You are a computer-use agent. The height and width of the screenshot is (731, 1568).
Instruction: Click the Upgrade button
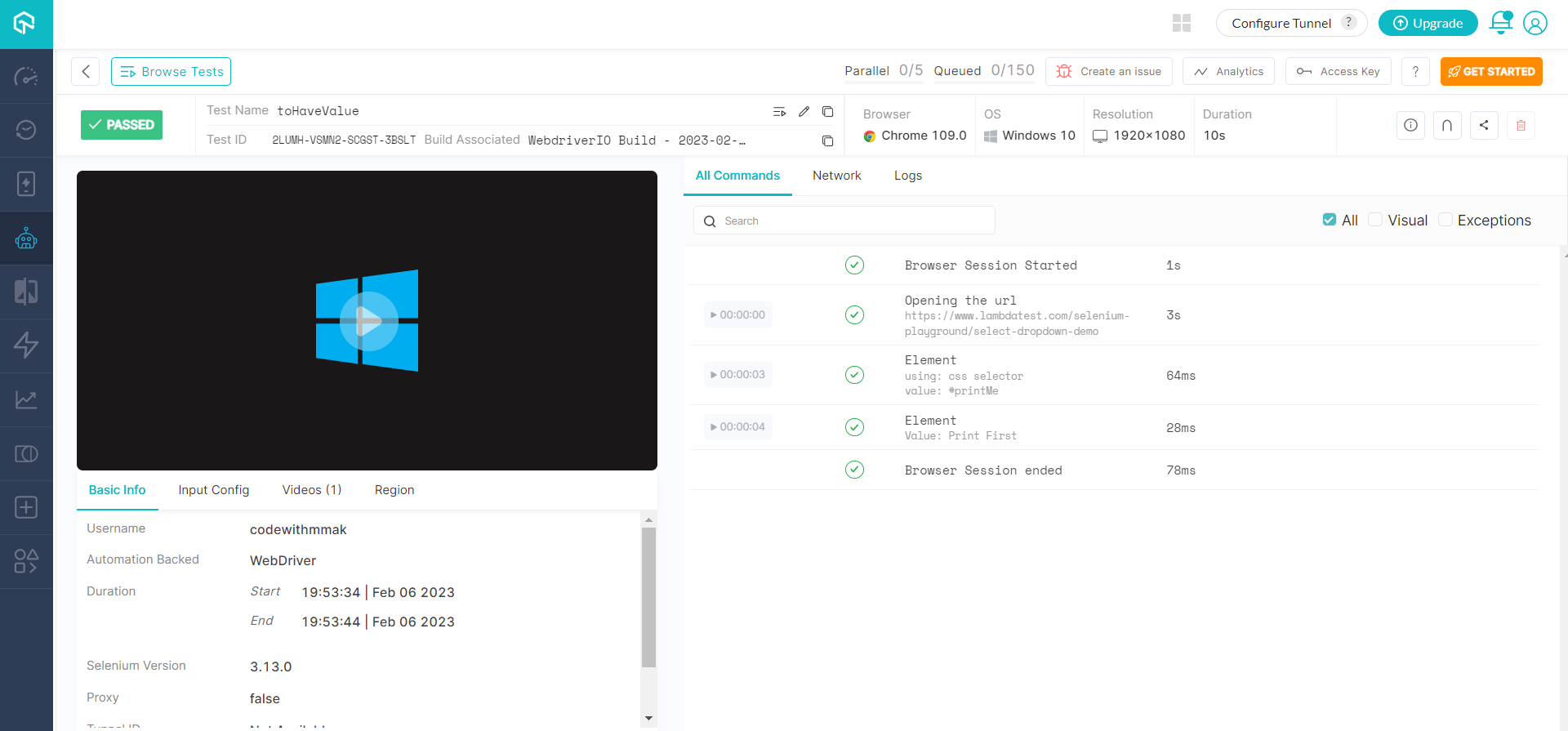coord(1428,23)
